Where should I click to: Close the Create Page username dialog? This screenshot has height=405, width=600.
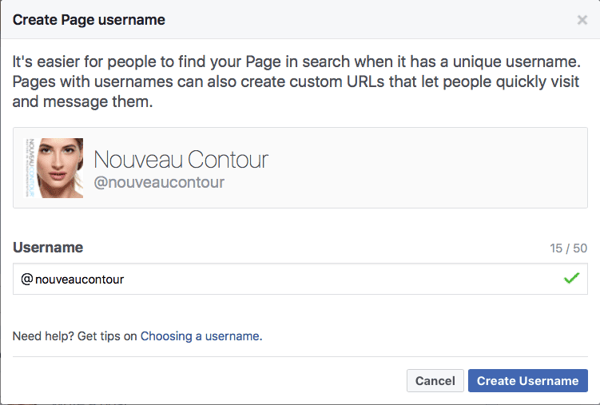click(582, 19)
